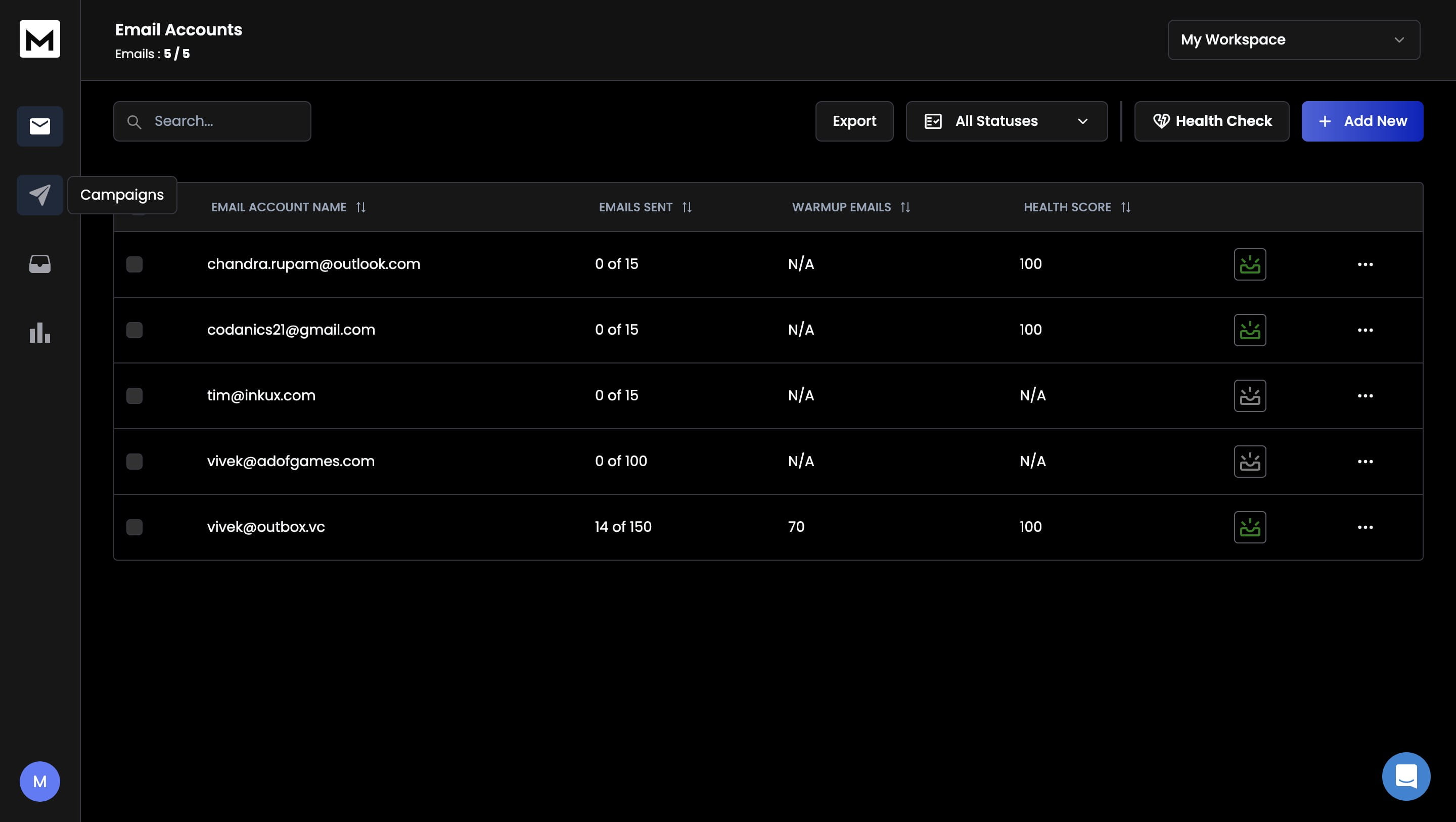The image size is (1456, 822).
Task: Expand the My Workspace dropdown
Action: (x=1293, y=39)
